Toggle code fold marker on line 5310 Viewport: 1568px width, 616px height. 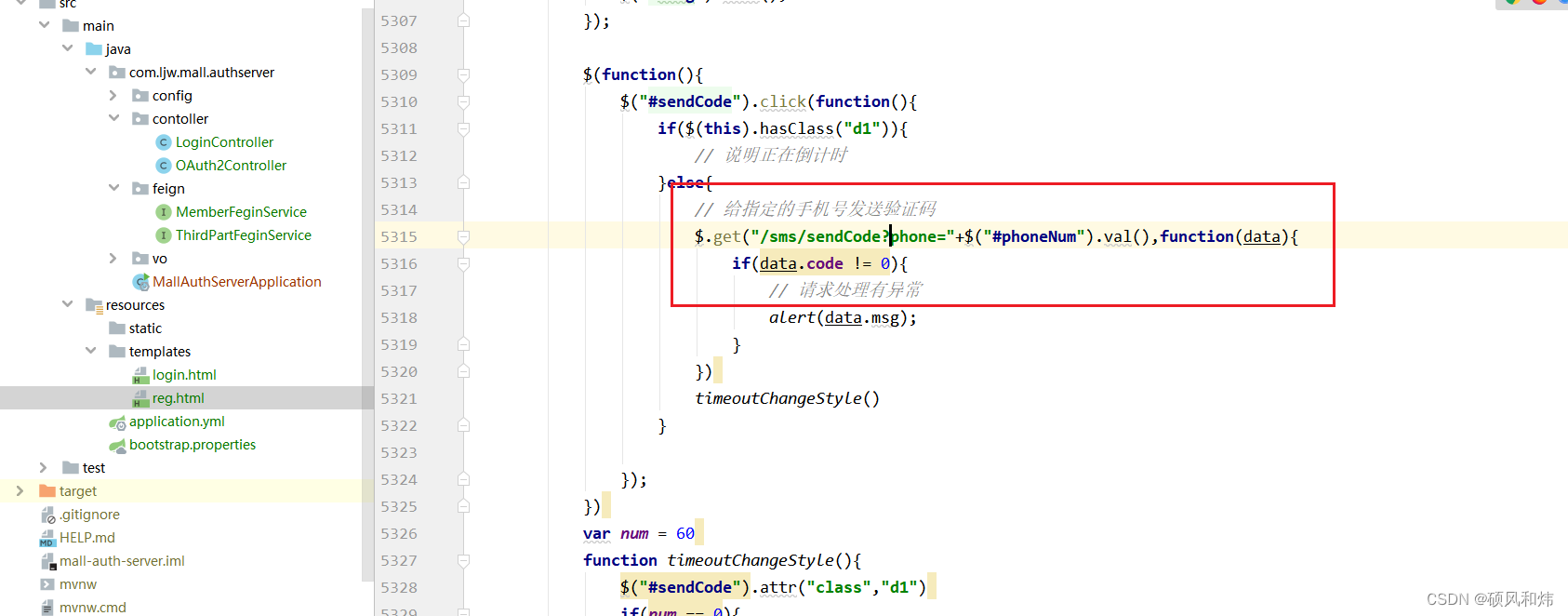(x=463, y=101)
